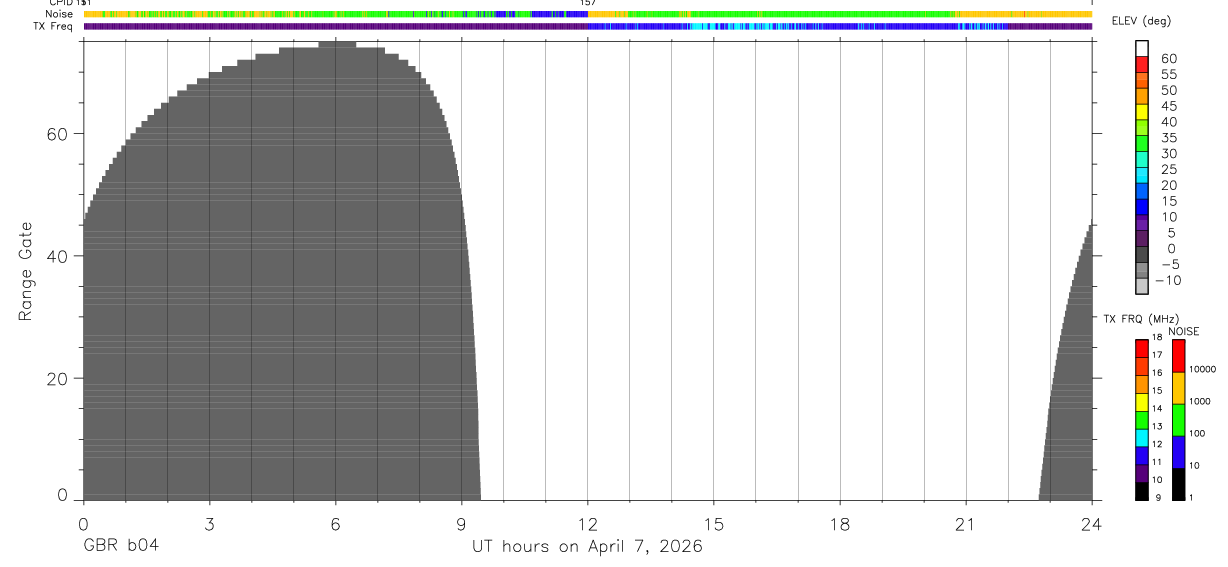Image resolution: width=1228 pixels, height=567 pixels.
Task: Click the x-axis tick label 18 under the plot
Action: click(x=840, y=523)
